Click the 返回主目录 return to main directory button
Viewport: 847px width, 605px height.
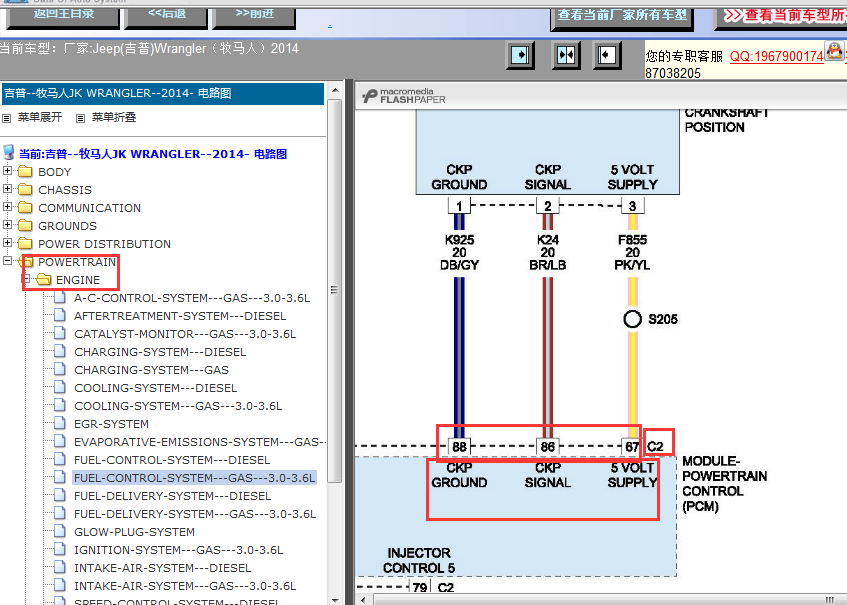click(x=63, y=16)
